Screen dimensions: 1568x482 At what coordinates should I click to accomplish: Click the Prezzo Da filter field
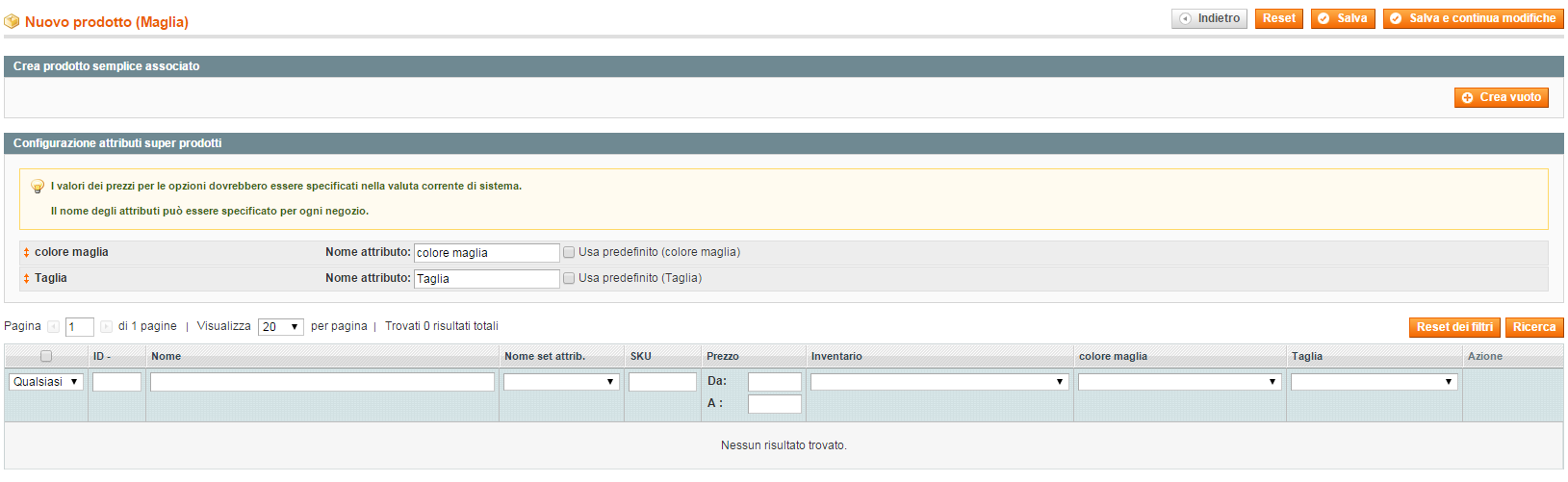[774, 382]
